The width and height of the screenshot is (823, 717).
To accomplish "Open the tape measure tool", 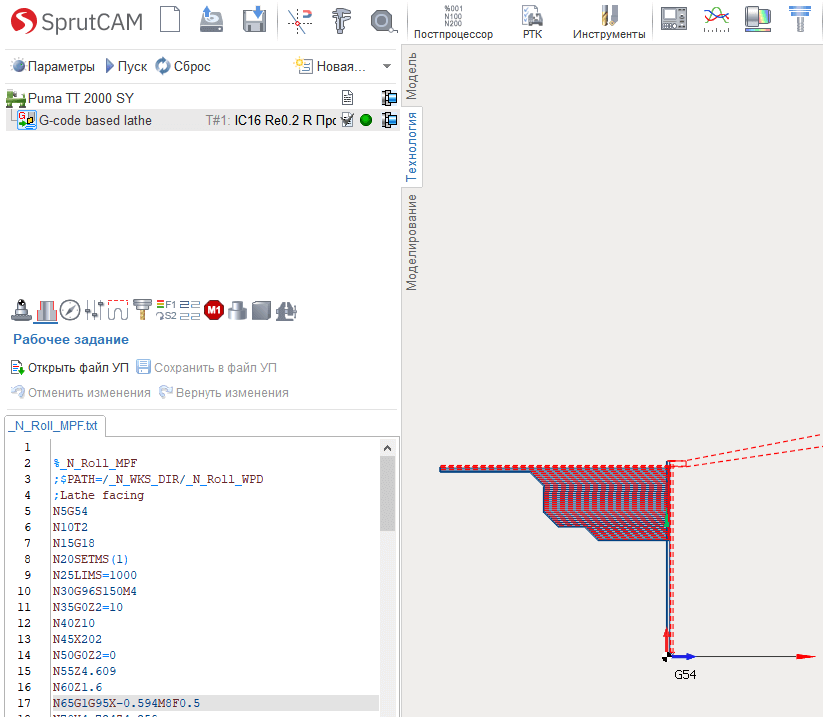I will pos(383,22).
